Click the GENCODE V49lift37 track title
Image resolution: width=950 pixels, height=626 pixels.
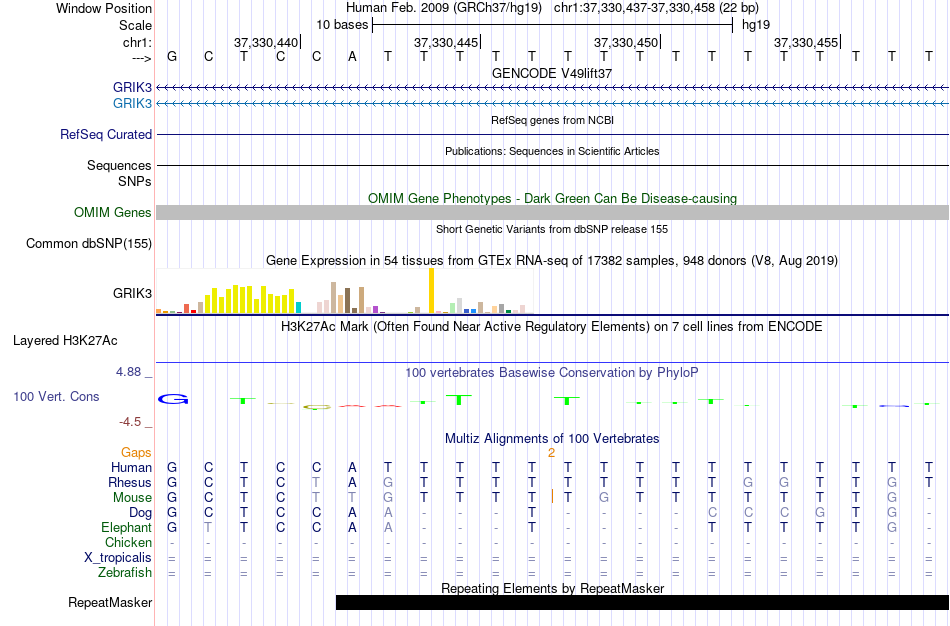(x=552, y=73)
